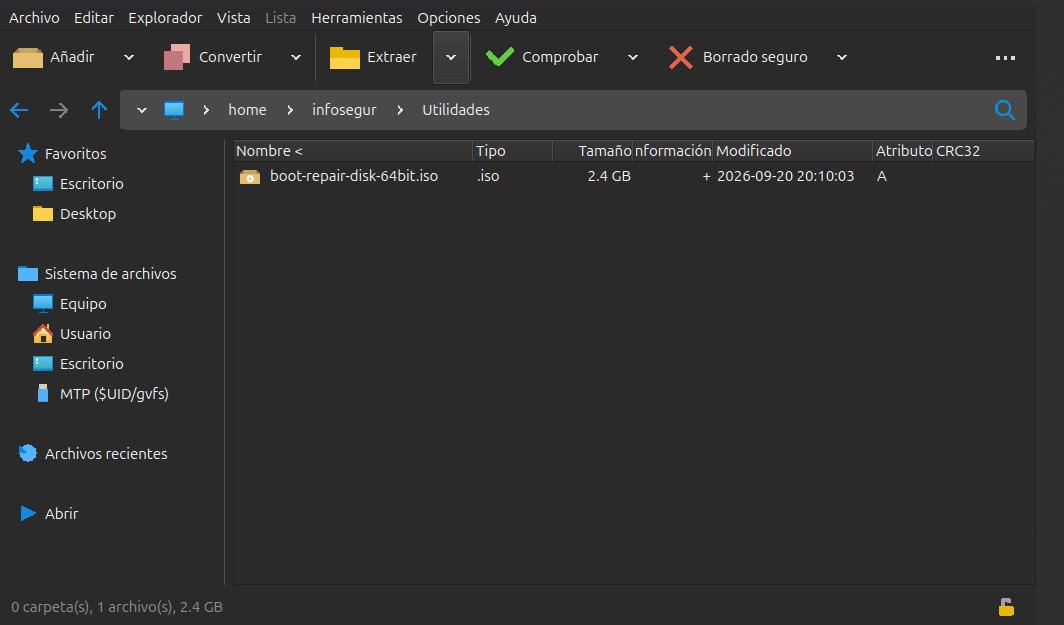Open the Opciones menu
The image size is (1064, 625).
(x=449, y=18)
